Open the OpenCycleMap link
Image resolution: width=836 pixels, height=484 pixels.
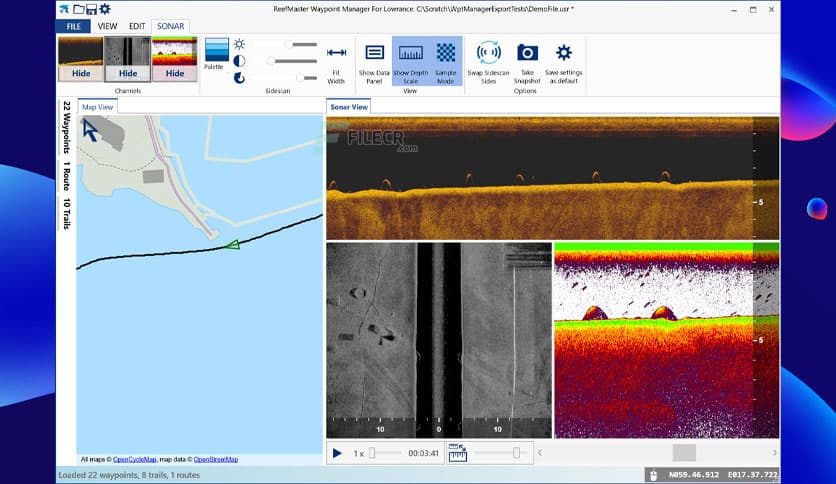(134, 459)
